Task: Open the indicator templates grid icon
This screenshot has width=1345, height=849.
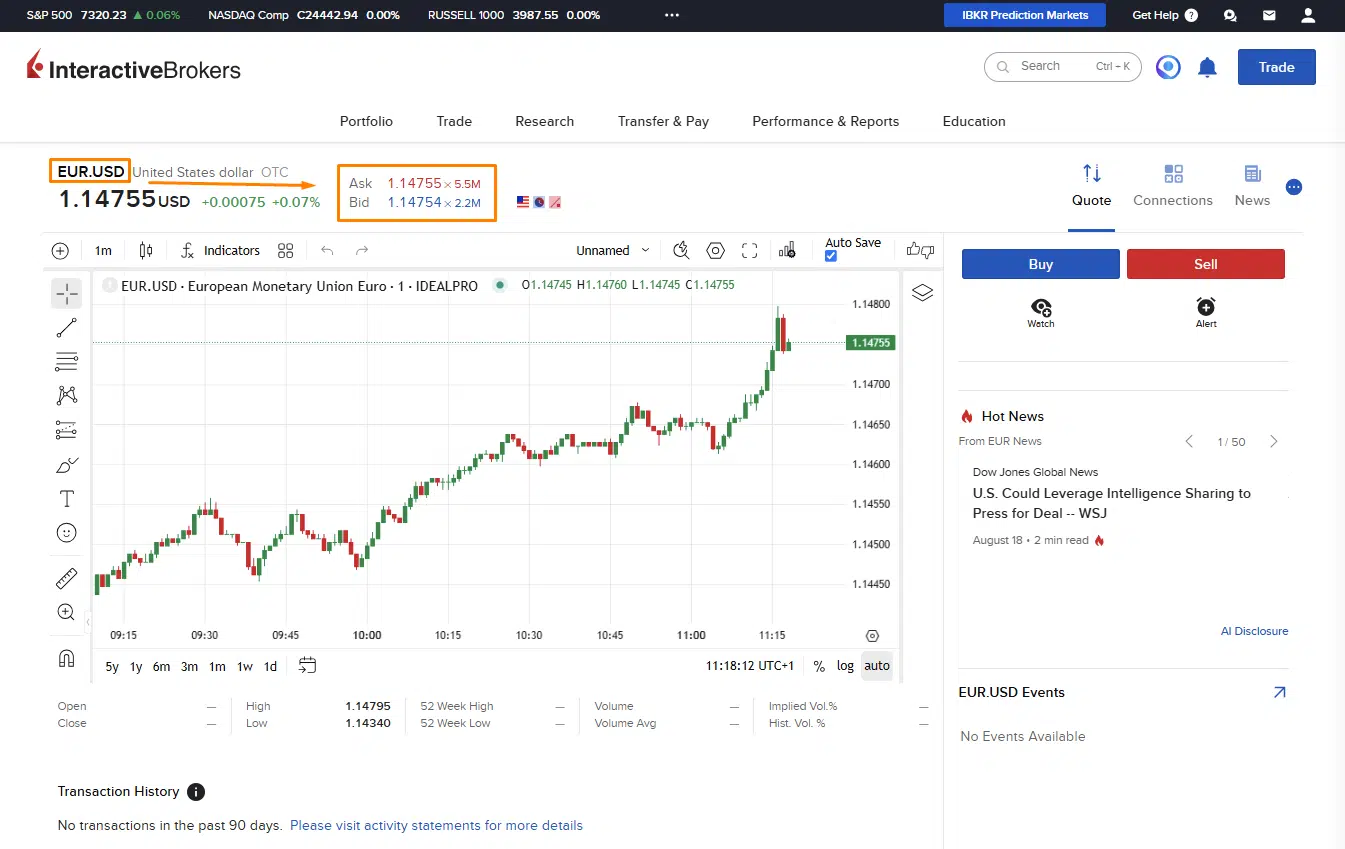Action: 286,251
